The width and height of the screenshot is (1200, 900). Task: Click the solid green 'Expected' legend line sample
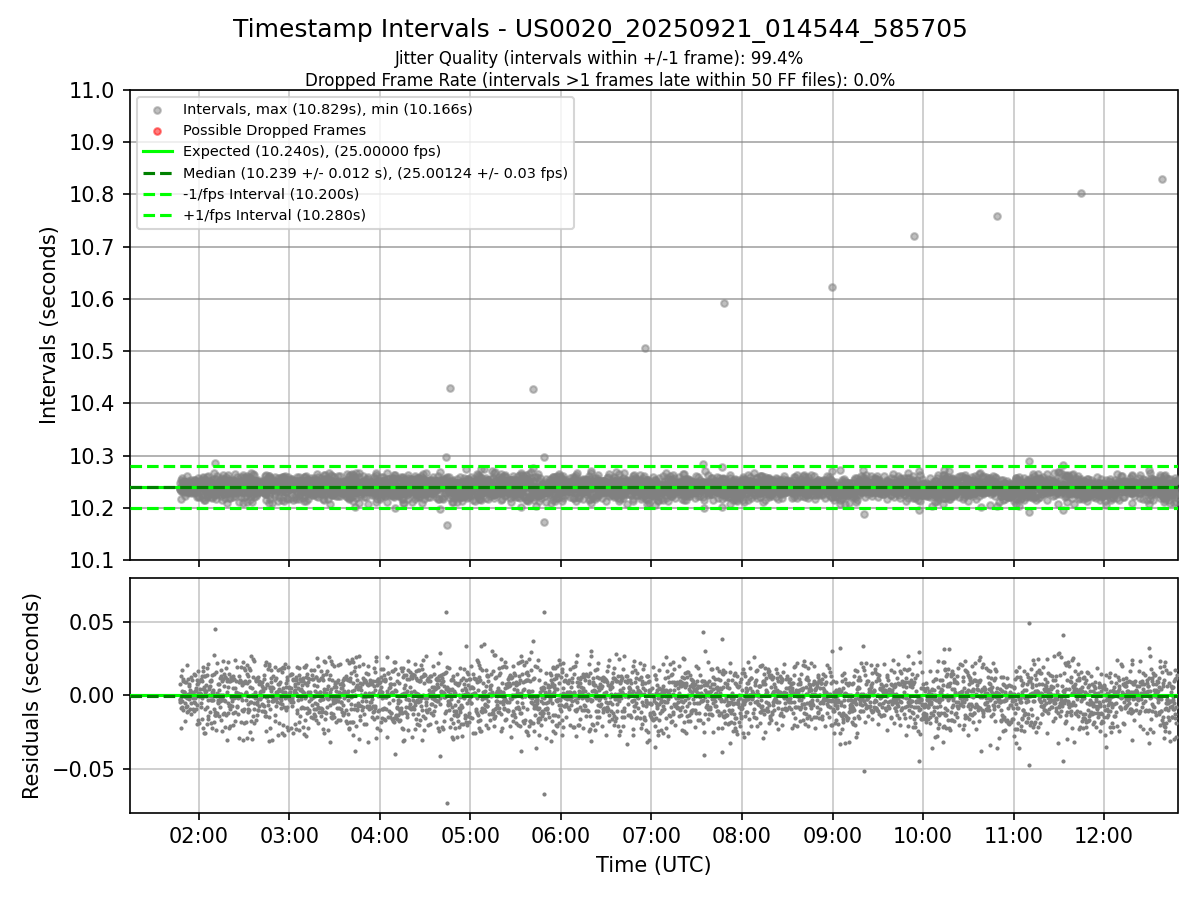tap(157, 151)
